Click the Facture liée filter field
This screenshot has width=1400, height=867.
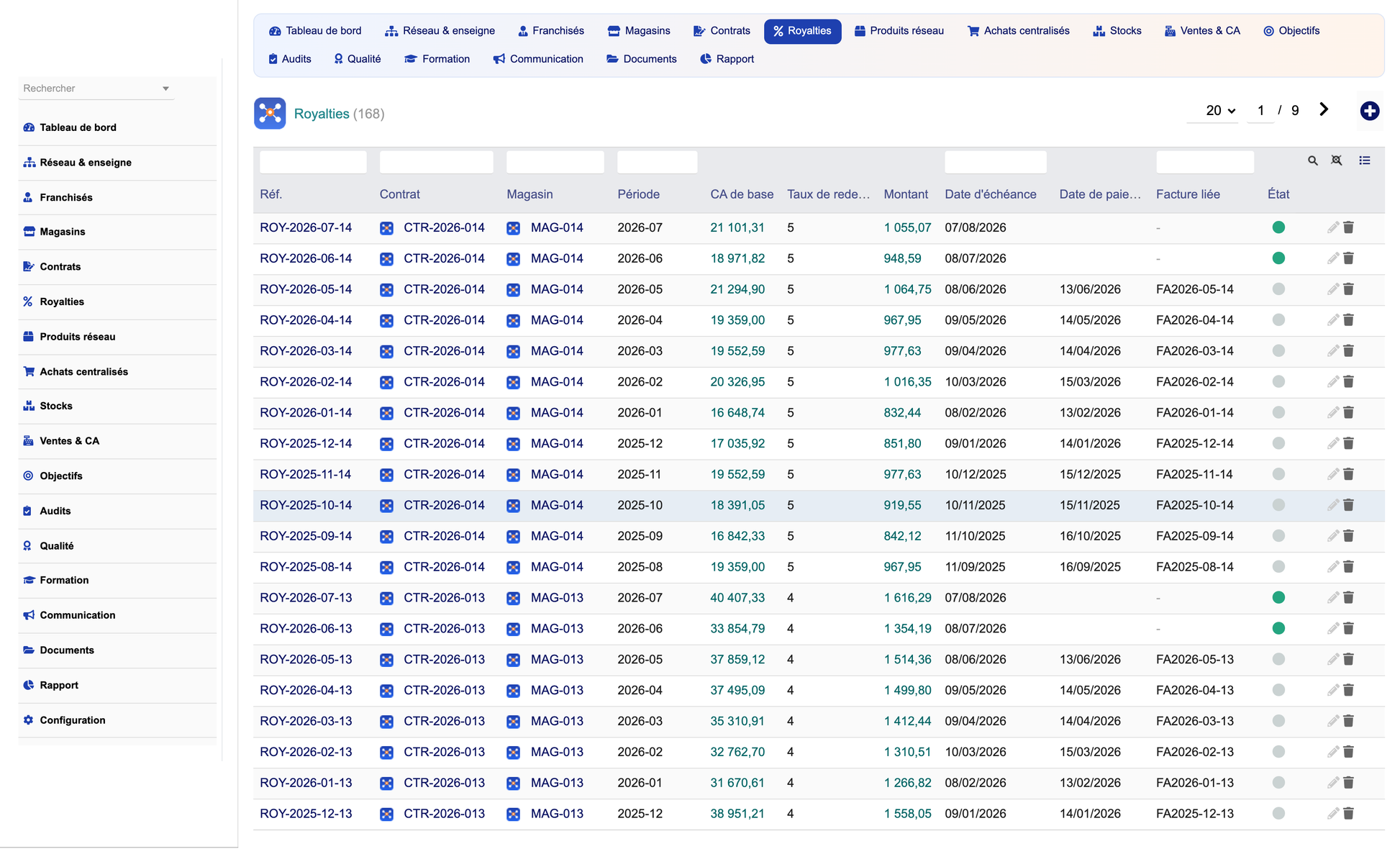(x=1205, y=162)
